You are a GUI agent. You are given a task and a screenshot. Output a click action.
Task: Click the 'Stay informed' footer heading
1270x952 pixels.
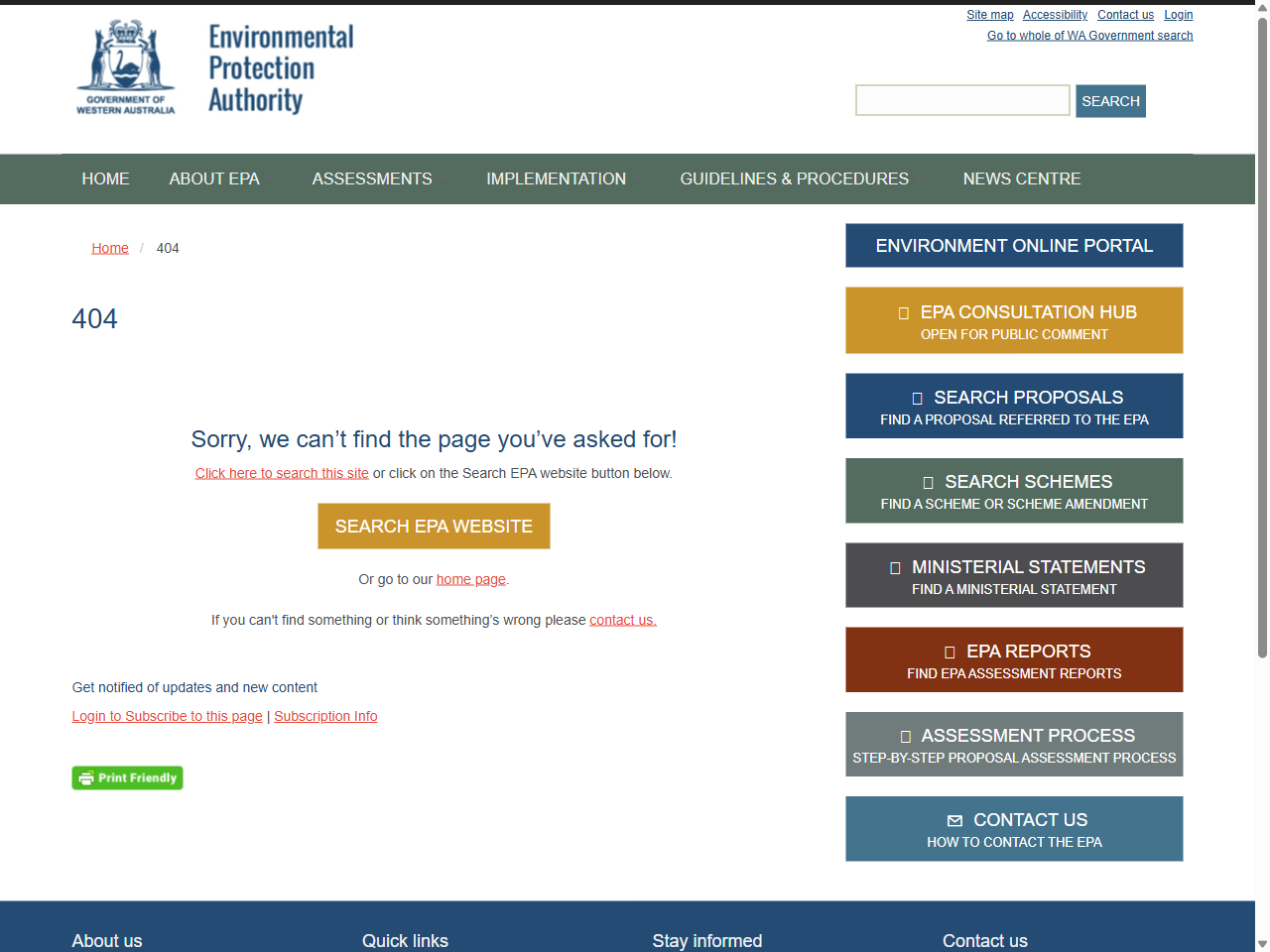(707, 941)
